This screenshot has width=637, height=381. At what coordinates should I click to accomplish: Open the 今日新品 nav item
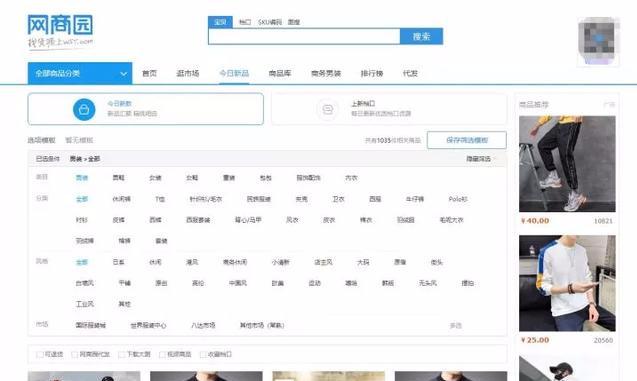(234, 74)
